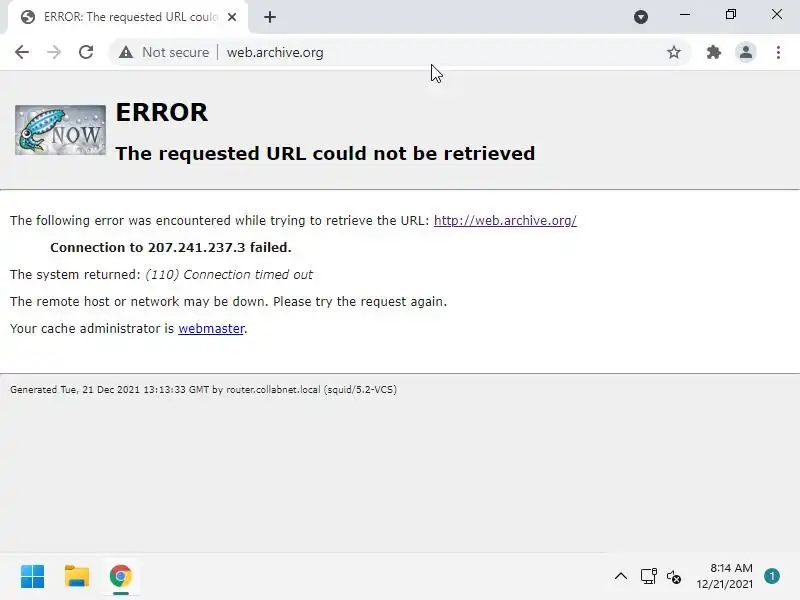Click the Squid NOW logo image
The height and width of the screenshot is (600, 800).
point(60,130)
